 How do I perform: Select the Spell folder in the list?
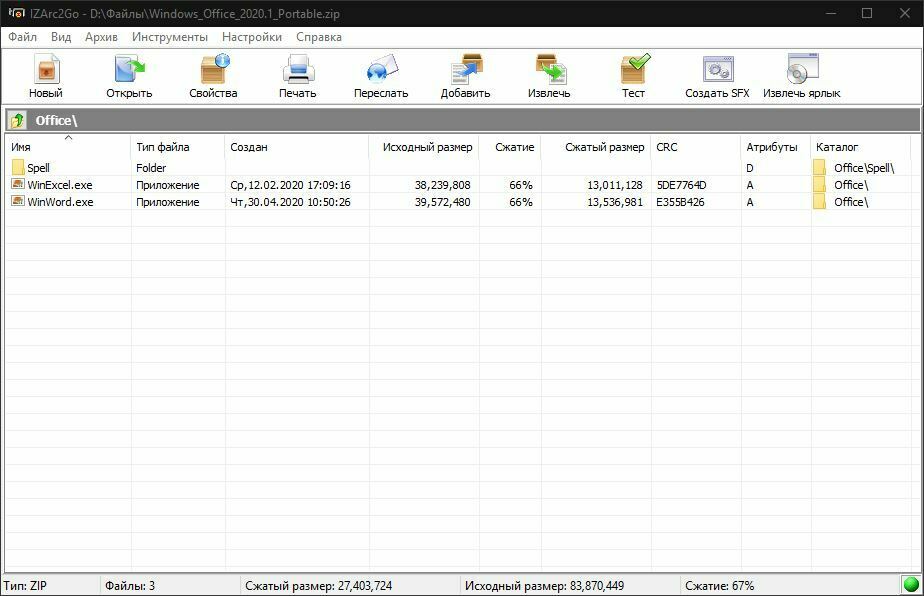pos(38,168)
